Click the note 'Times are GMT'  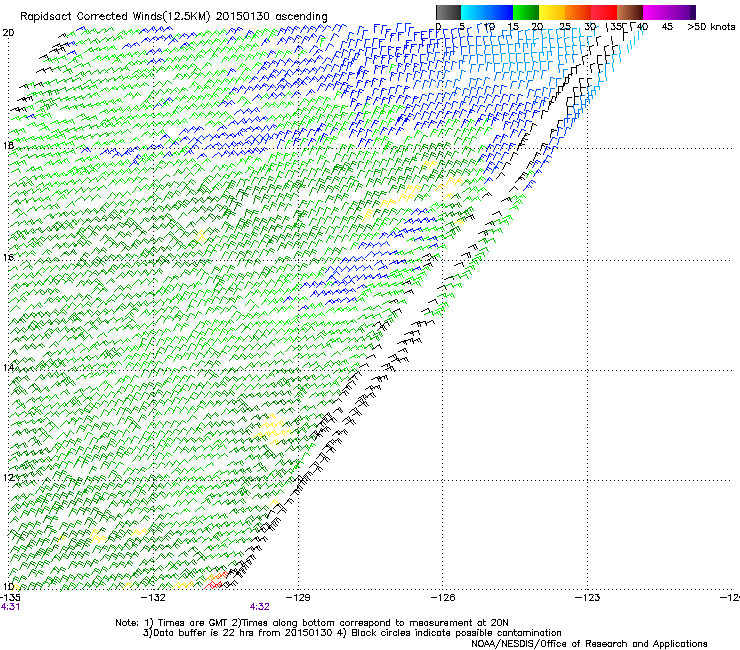pos(193,623)
